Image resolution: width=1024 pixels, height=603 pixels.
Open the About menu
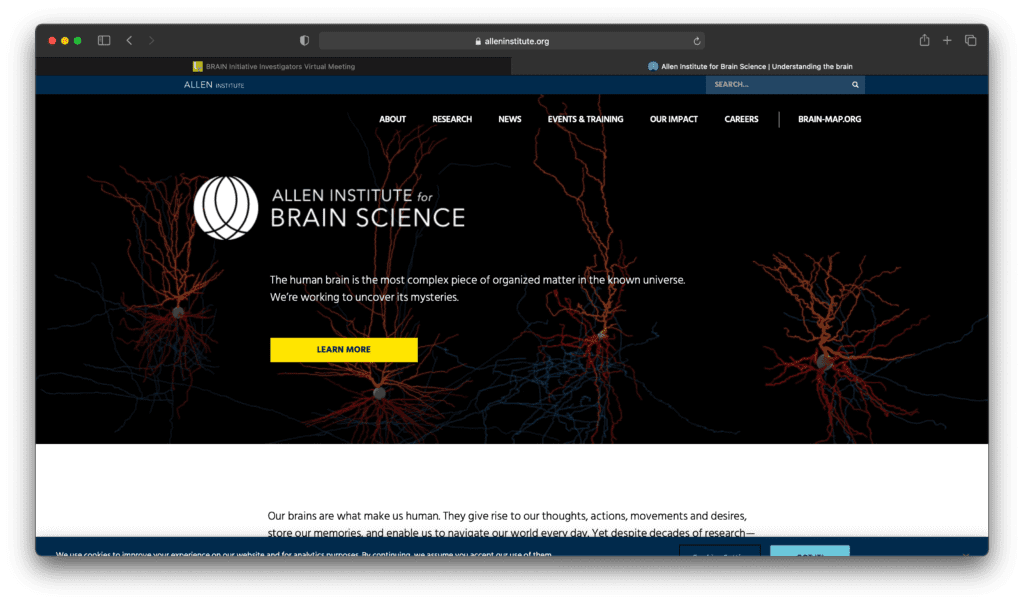[x=392, y=120]
